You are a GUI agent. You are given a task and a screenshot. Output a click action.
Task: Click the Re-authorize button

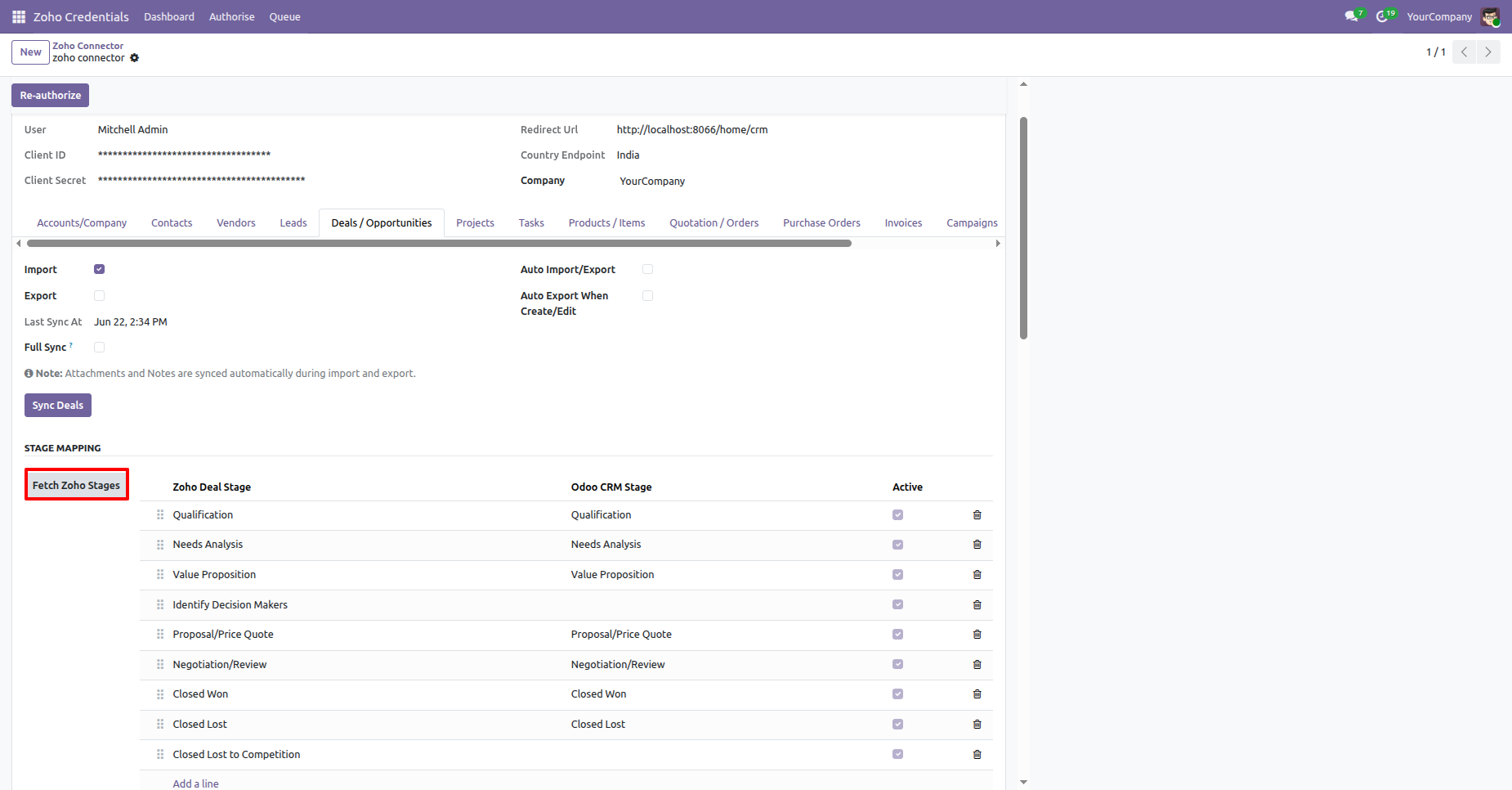[x=51, y=96]
